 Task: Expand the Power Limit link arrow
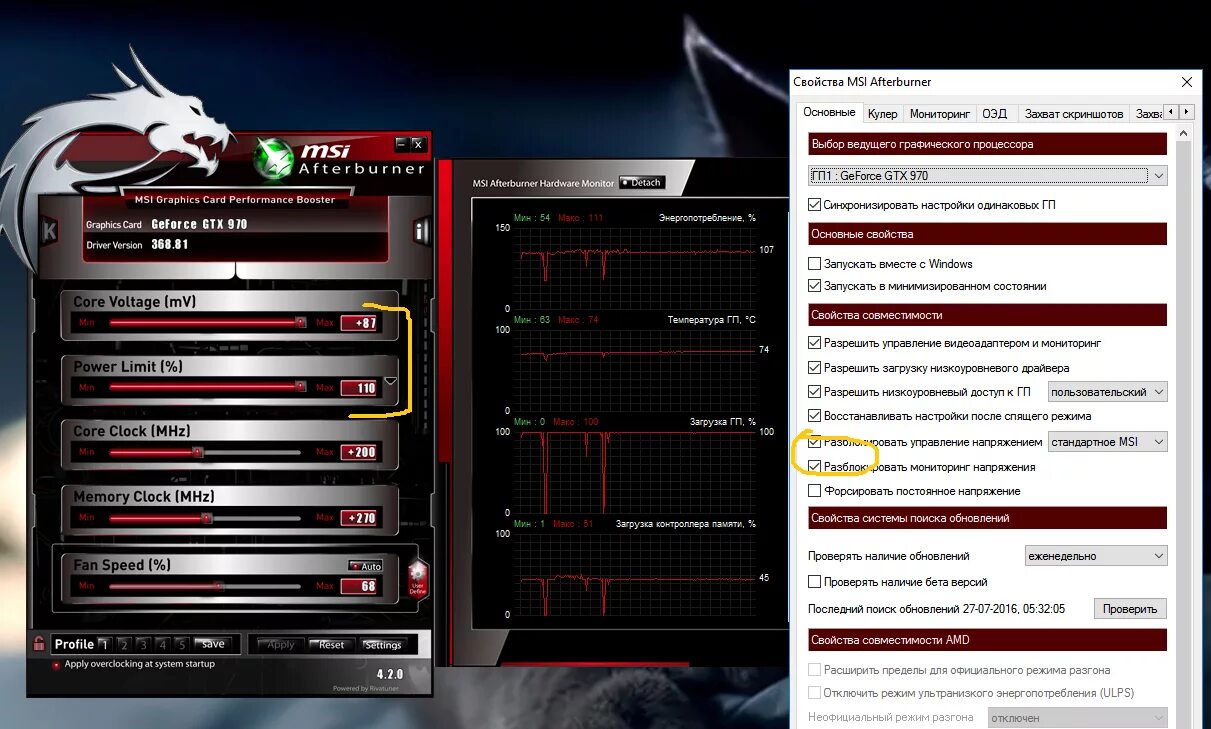point(391,381)
